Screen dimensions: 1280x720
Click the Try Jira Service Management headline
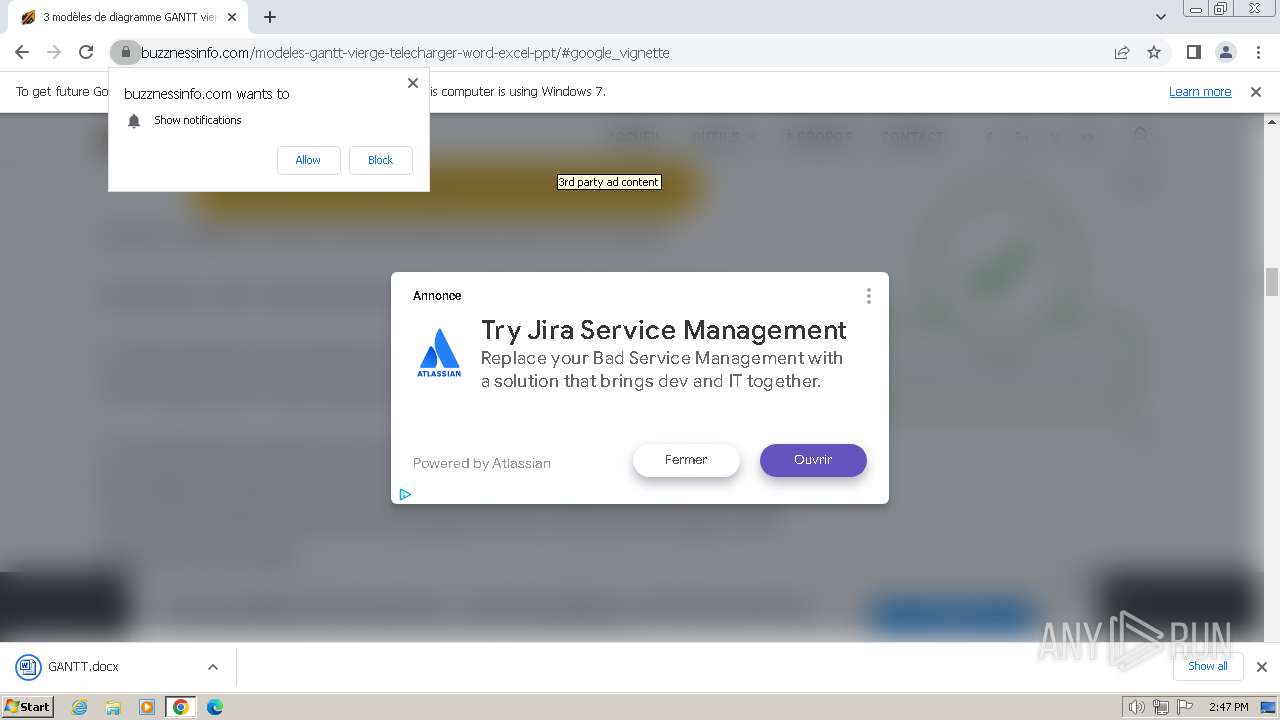(x=664, y=330)
